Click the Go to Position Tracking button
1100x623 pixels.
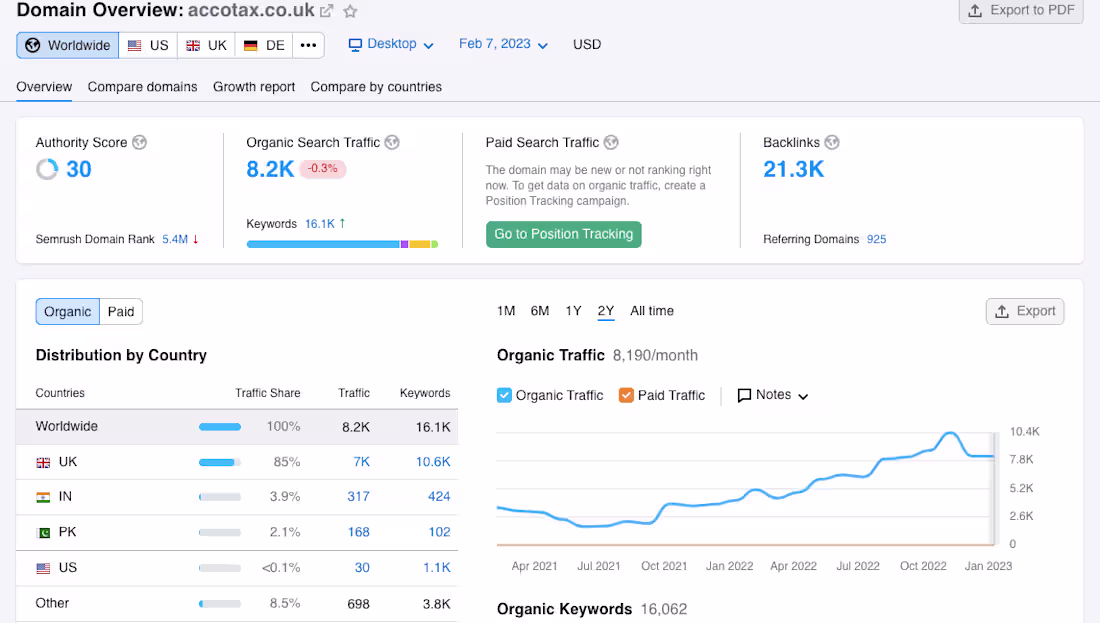[x=563, y=233]
